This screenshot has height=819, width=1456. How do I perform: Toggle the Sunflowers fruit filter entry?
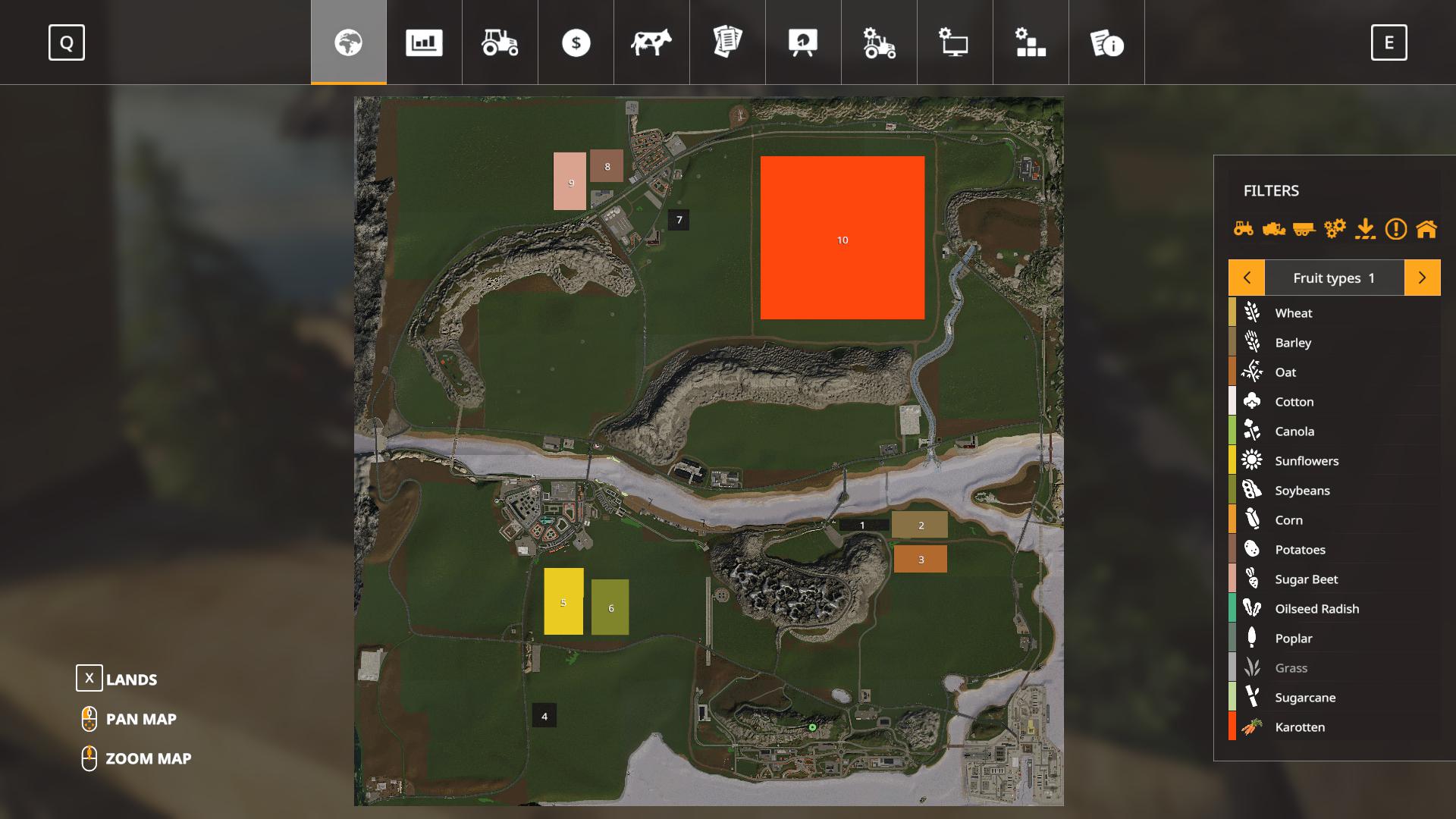coord(1306,460)
